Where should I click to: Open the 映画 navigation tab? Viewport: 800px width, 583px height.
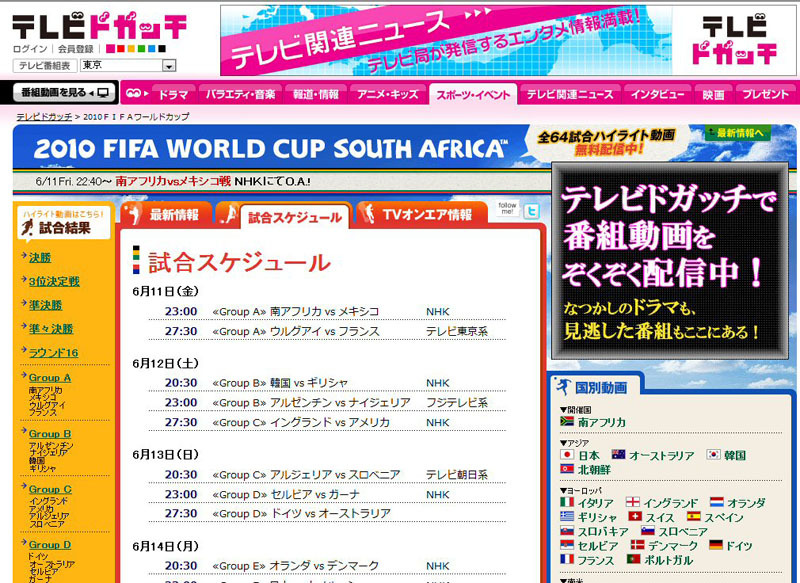tap(713, 94)
